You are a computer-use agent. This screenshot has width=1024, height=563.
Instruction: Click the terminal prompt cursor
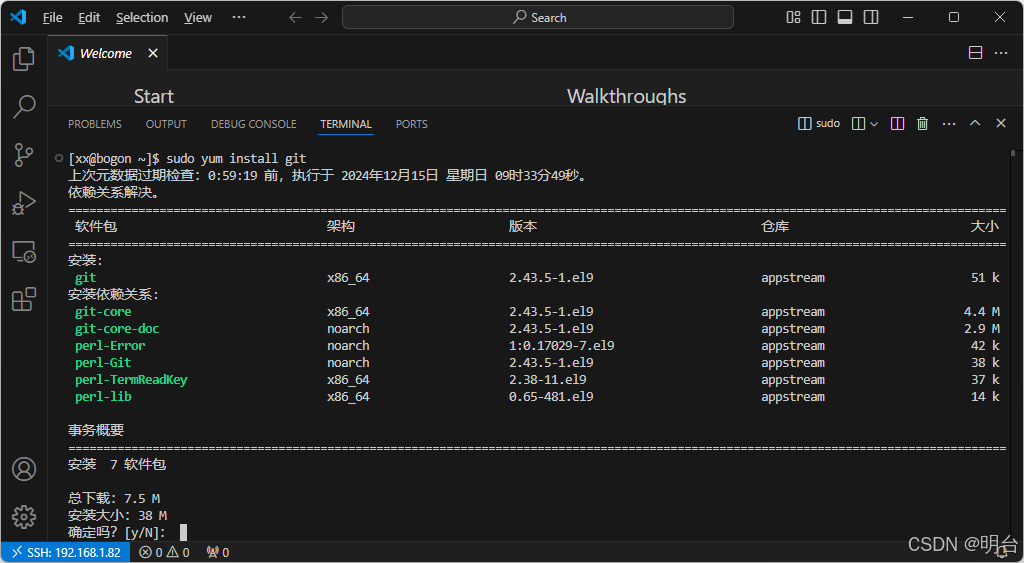pyautogui.click(x=184, y=532)
